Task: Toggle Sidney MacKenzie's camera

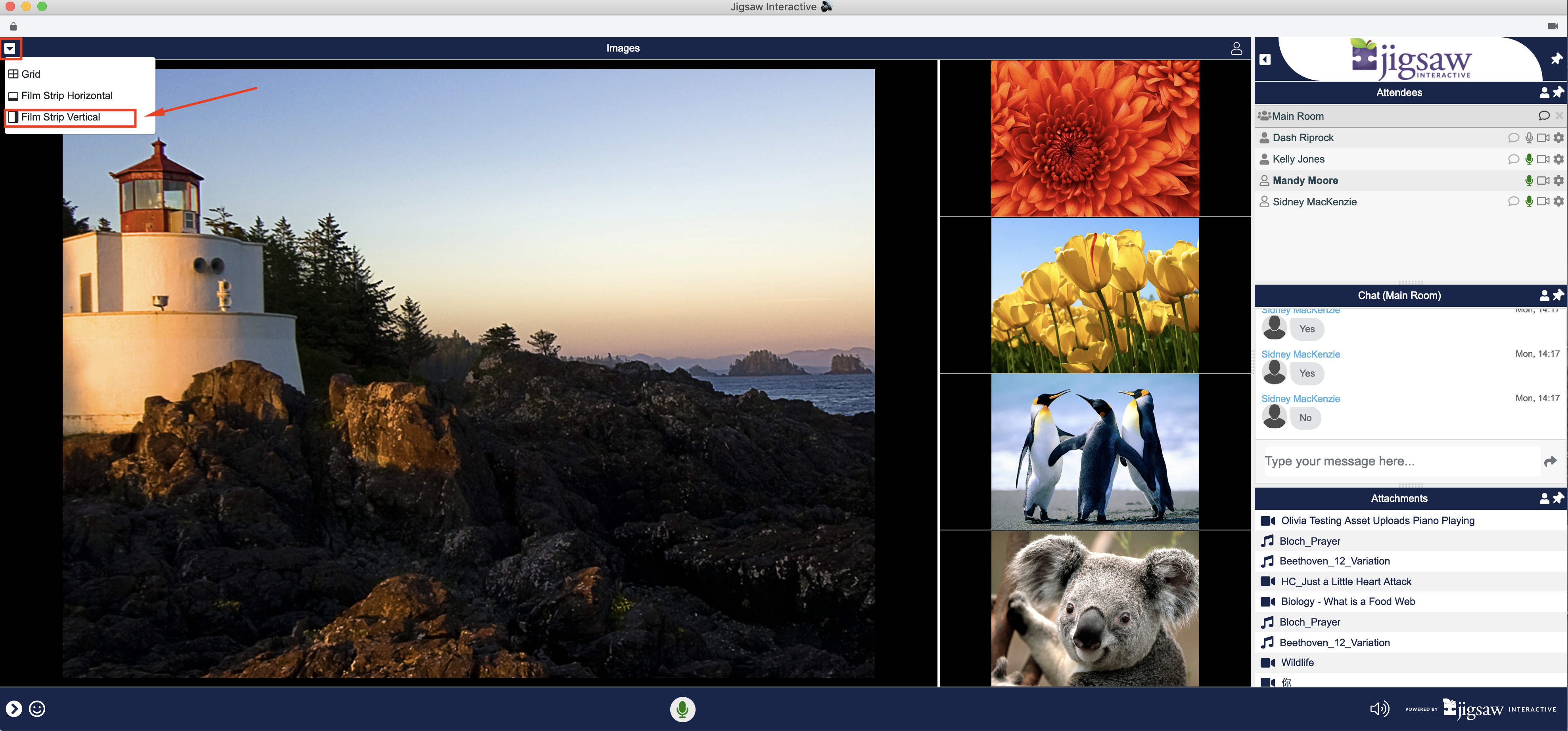Action: tap(1543, 201)
